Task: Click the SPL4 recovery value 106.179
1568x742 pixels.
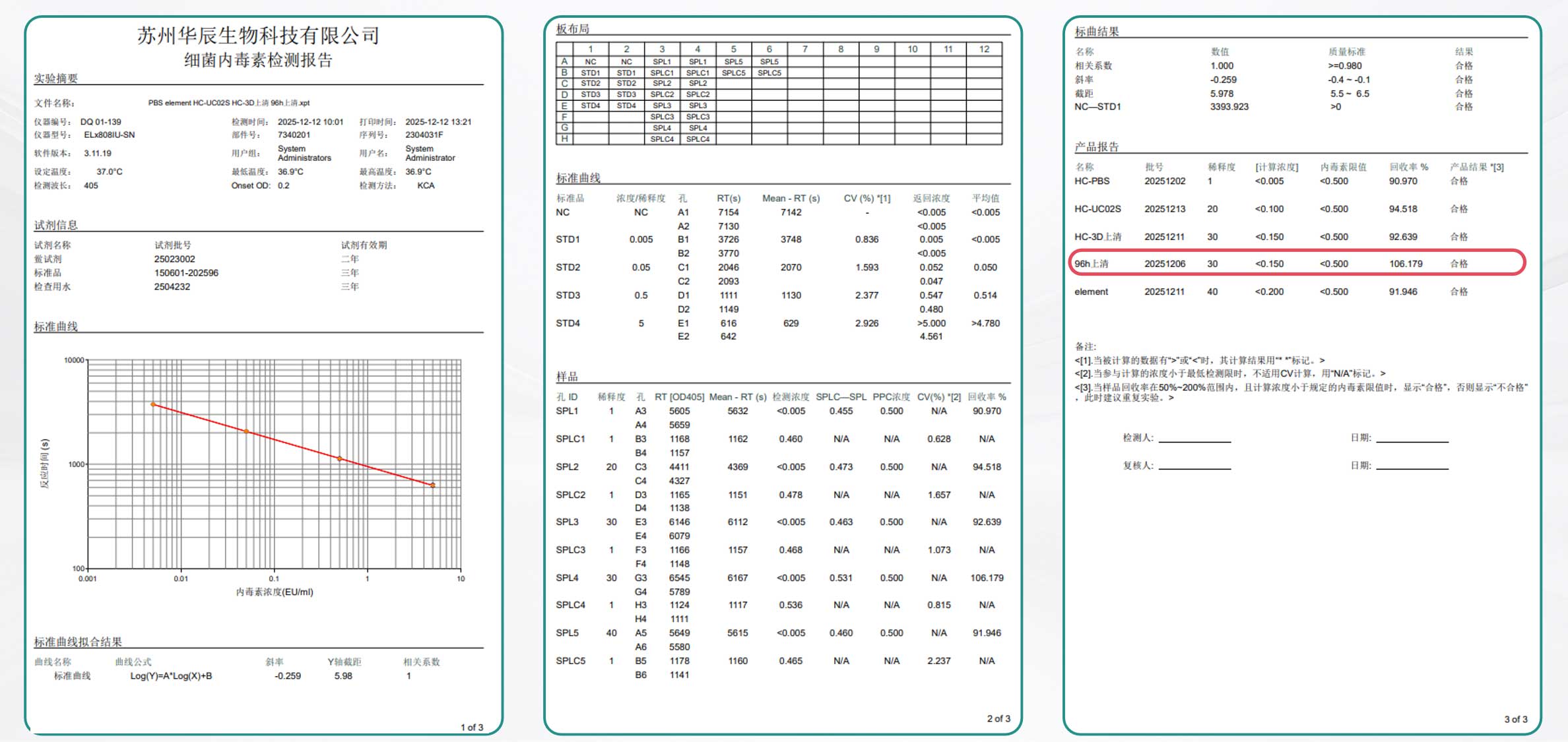Action: point(986,578)
